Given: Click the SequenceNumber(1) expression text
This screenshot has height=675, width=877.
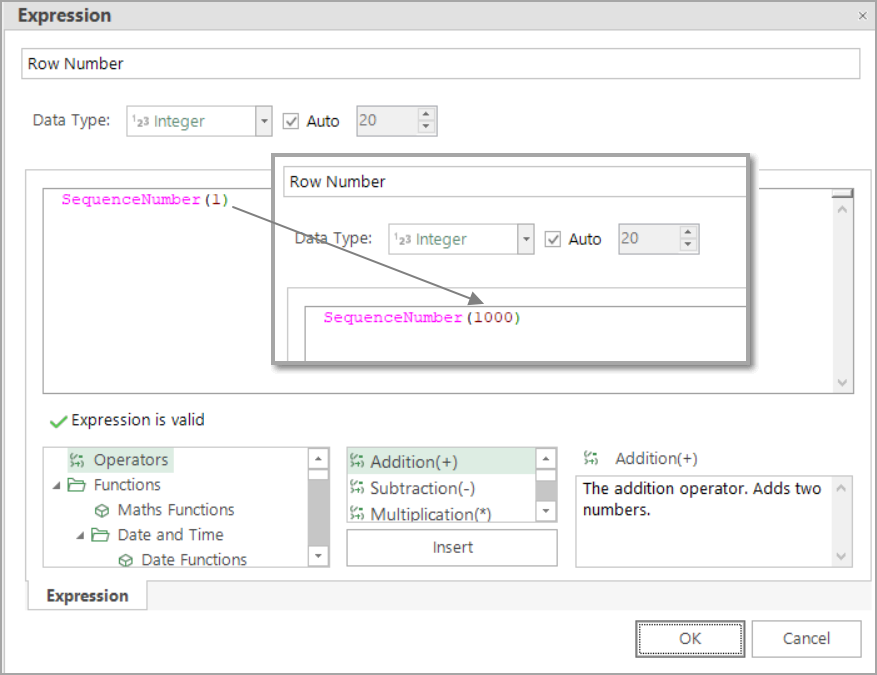Looking at the screenshot, I should (145, 200).
